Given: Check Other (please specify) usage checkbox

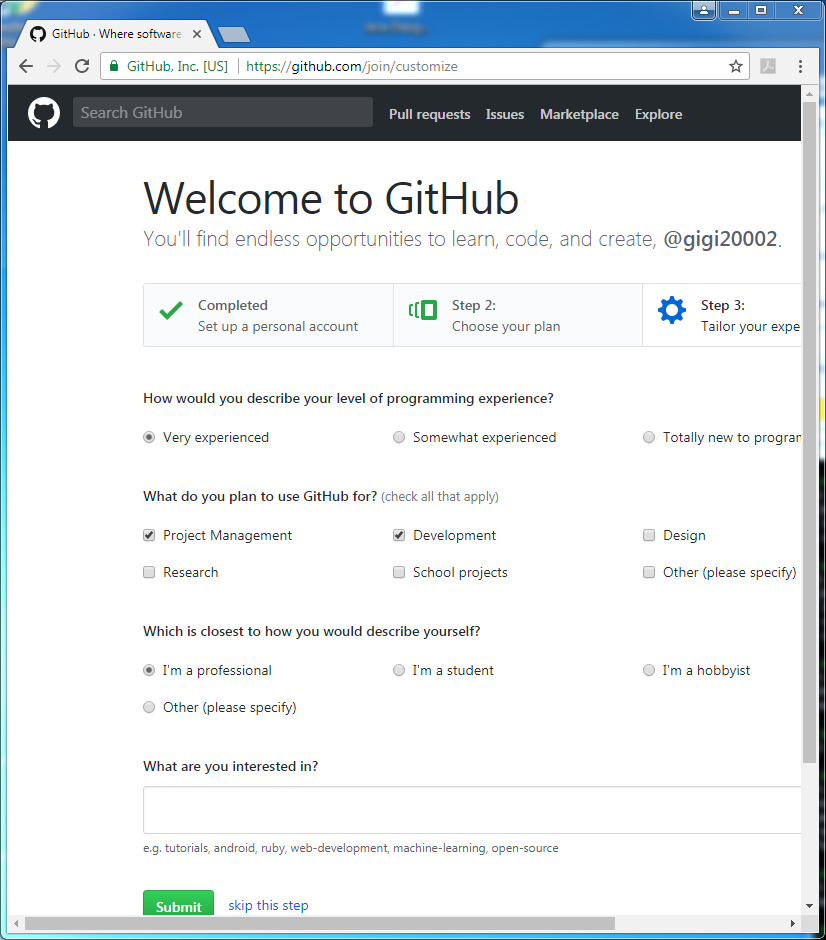Looking at the screenshot, I should click(649, 572).
